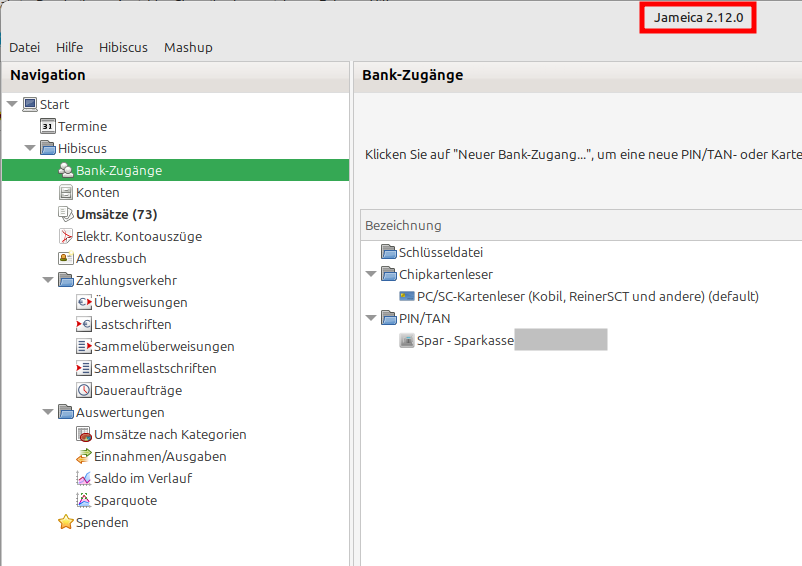Click the Überweisungen icon
802x566 pixels.
click(x=84, y=303)
